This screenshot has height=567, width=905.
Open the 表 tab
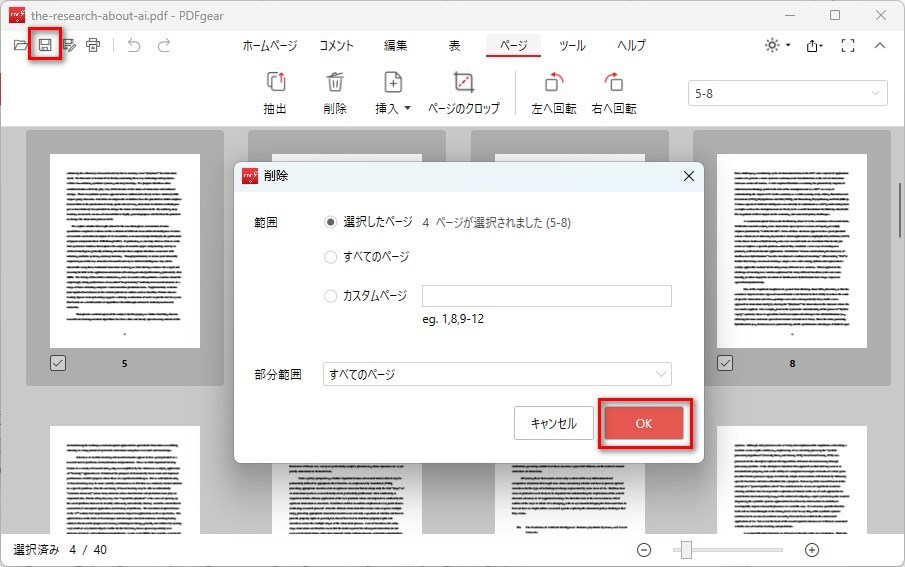point(455,46)
